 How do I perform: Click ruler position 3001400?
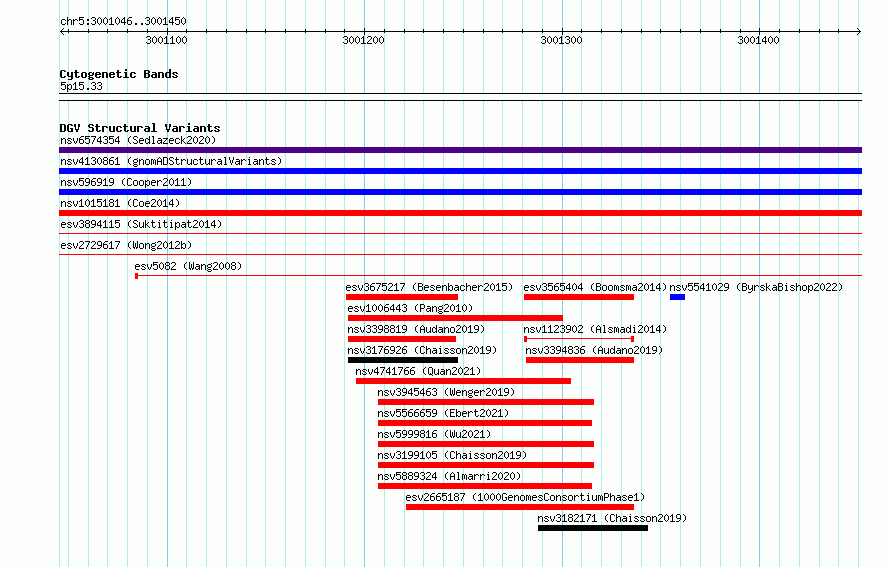click(758, 40)
